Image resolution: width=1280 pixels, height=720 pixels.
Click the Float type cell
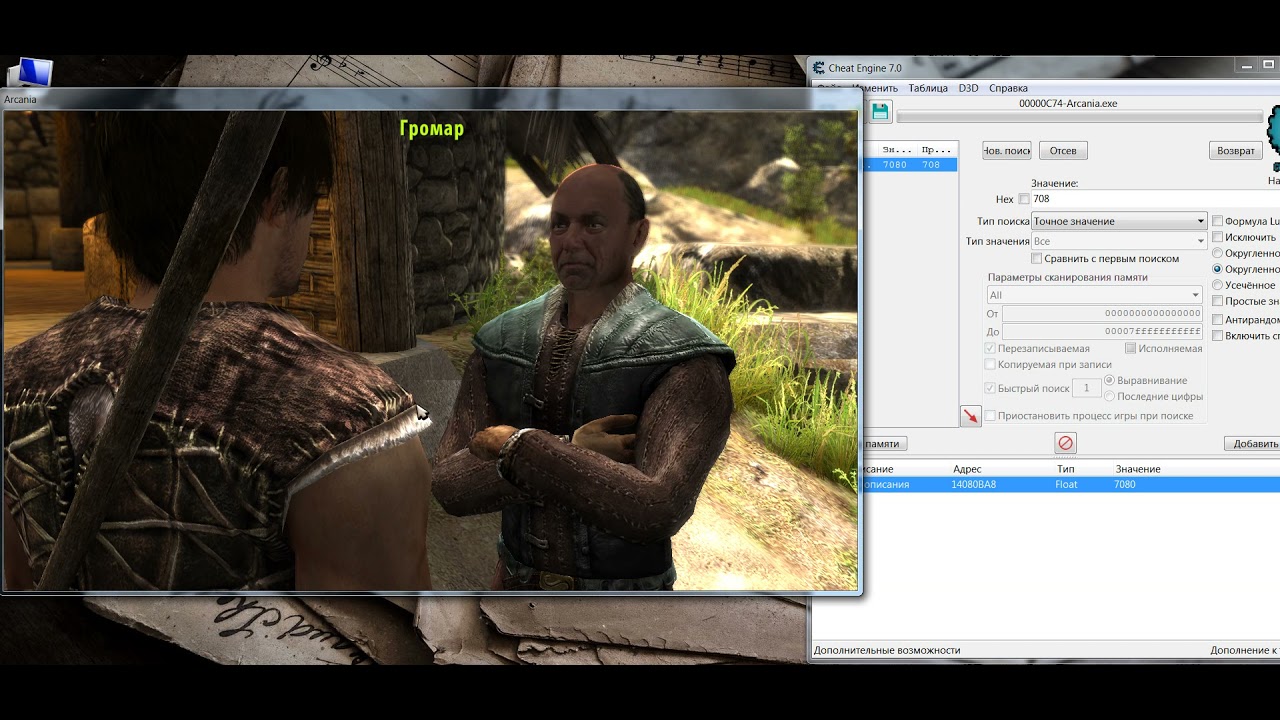coord(1066,484)
